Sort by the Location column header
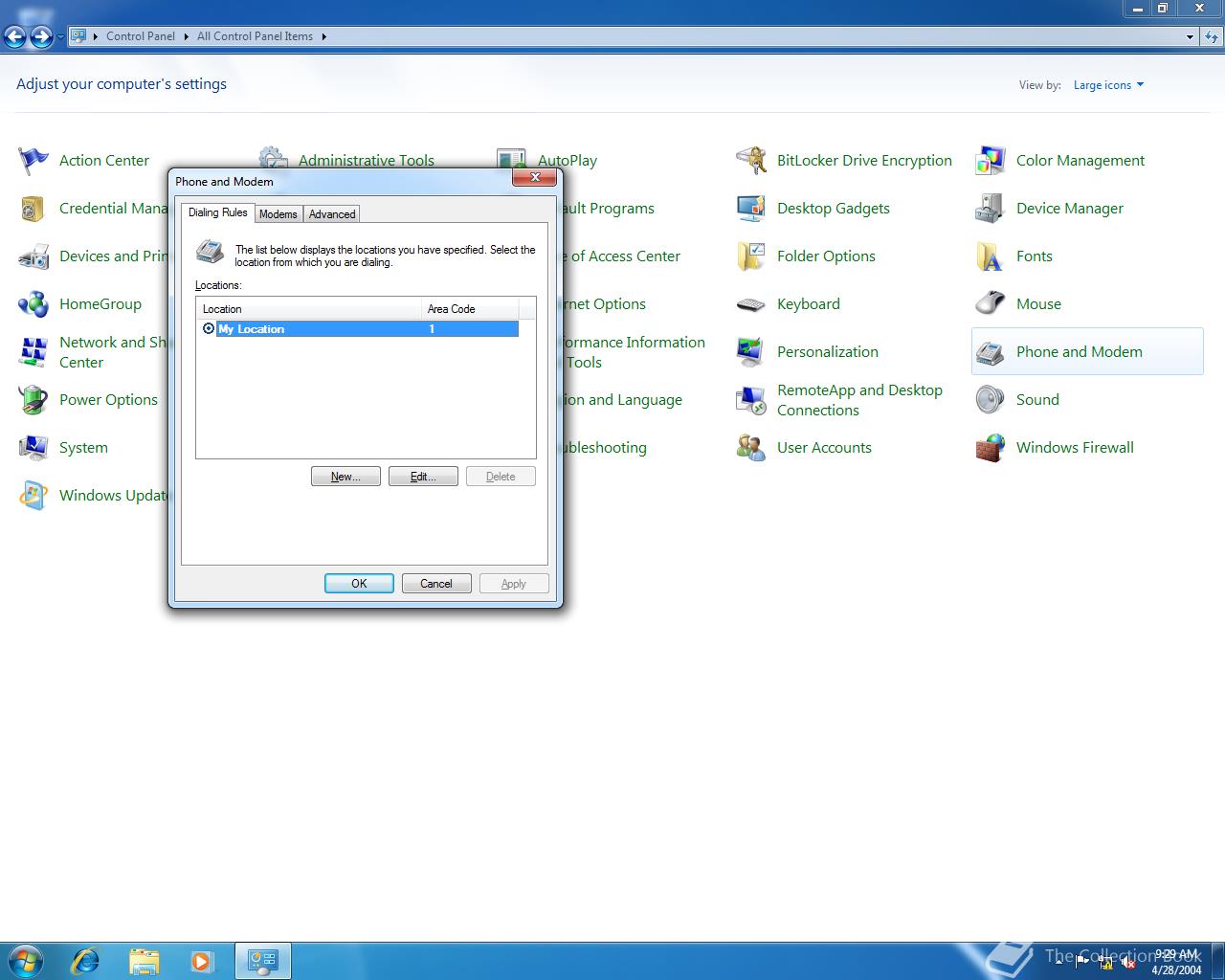This screenshot has height=980, width=1225. (x=308, y=309)
